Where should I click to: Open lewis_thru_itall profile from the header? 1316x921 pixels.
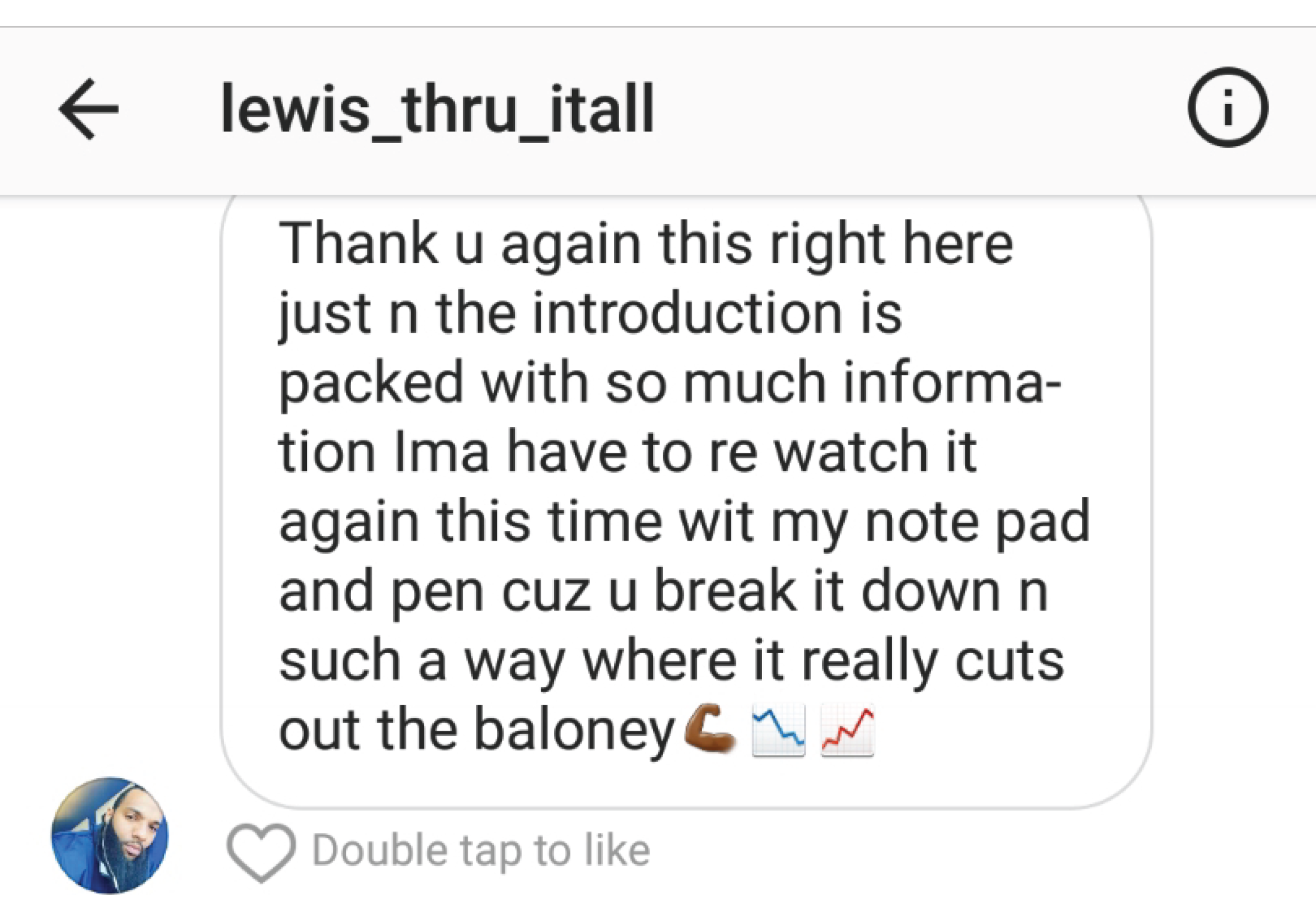(x=437, y=109)
